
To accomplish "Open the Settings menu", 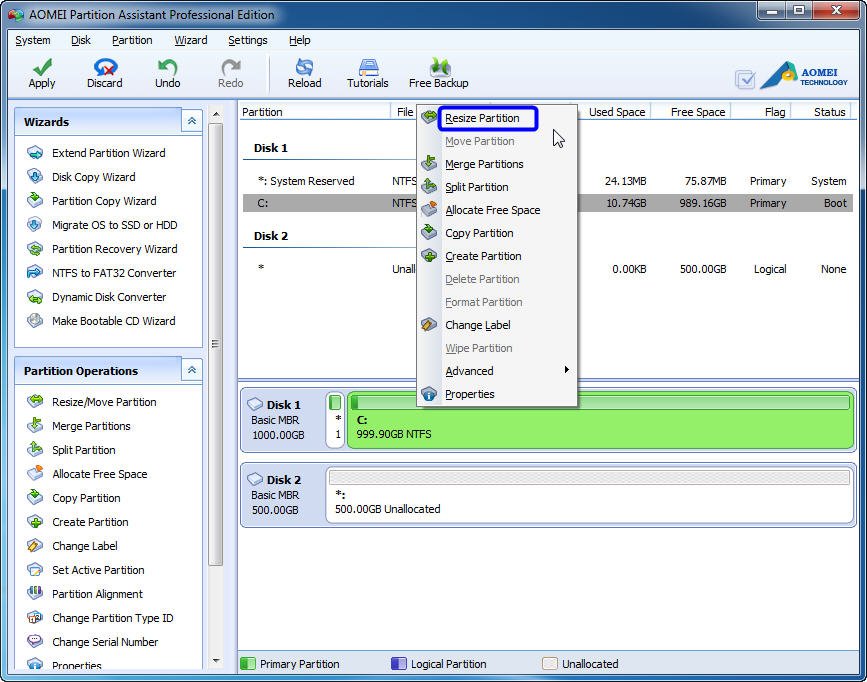I will tap(247, 40).
